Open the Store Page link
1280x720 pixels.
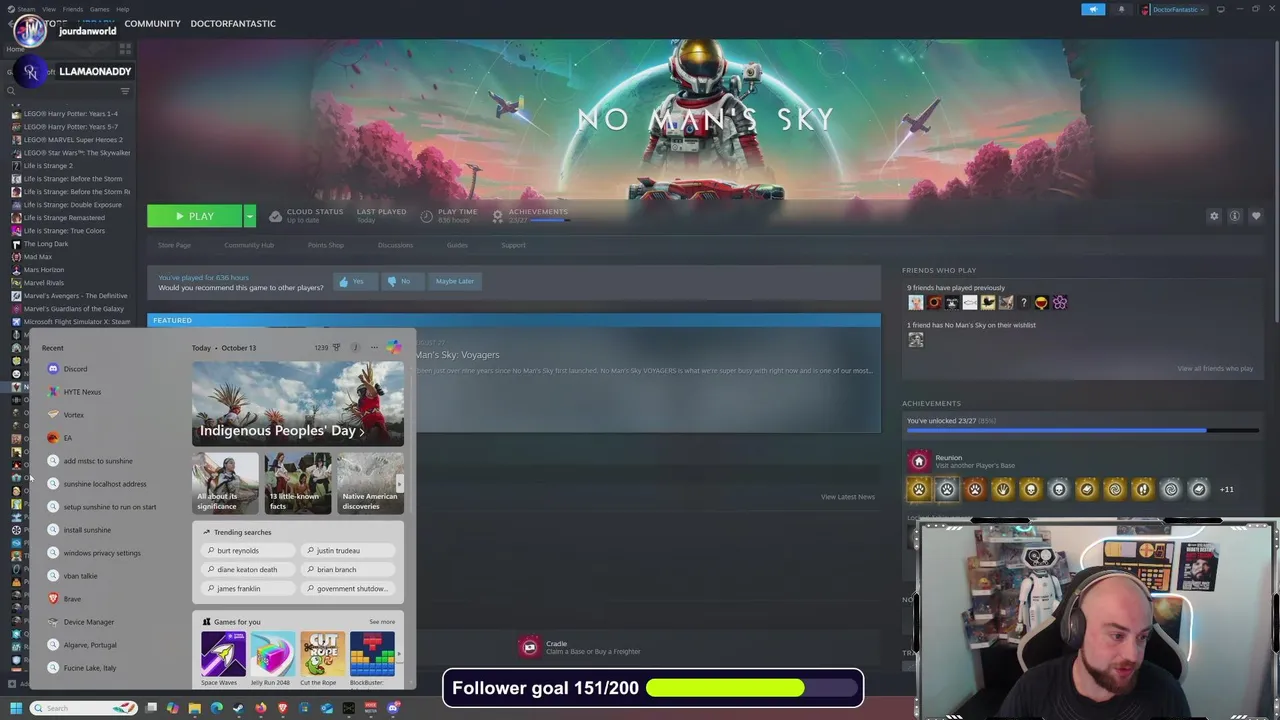[x=174, y=245]
